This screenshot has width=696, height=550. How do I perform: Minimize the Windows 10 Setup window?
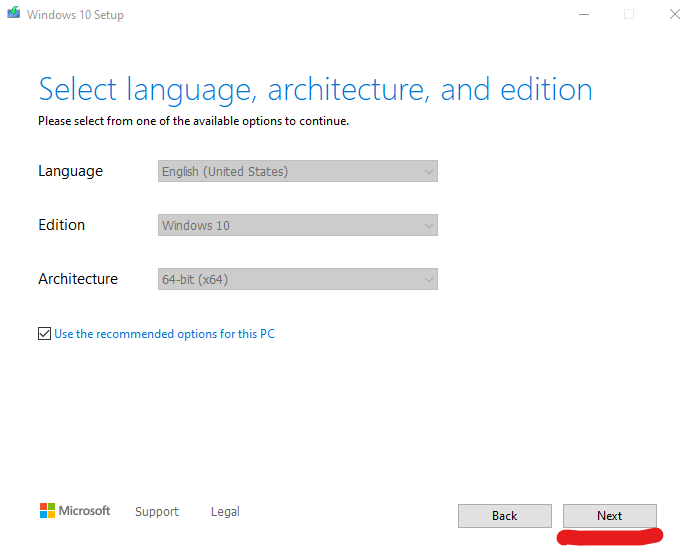(x=584, y=15)
